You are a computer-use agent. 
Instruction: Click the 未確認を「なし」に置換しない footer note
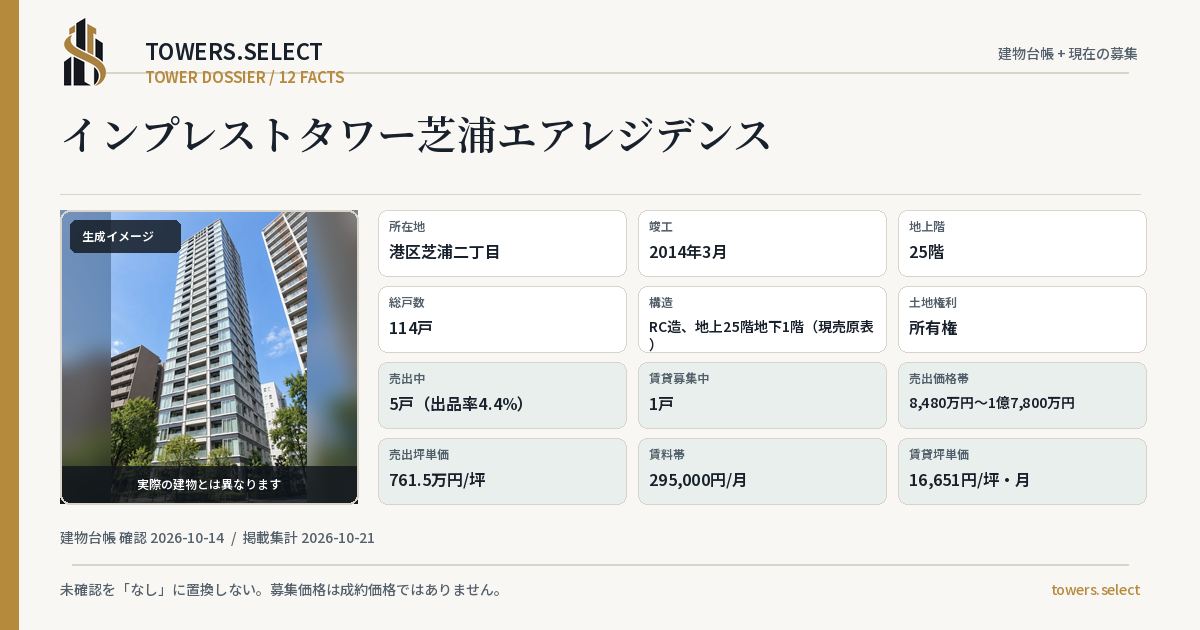pos(281,590)
